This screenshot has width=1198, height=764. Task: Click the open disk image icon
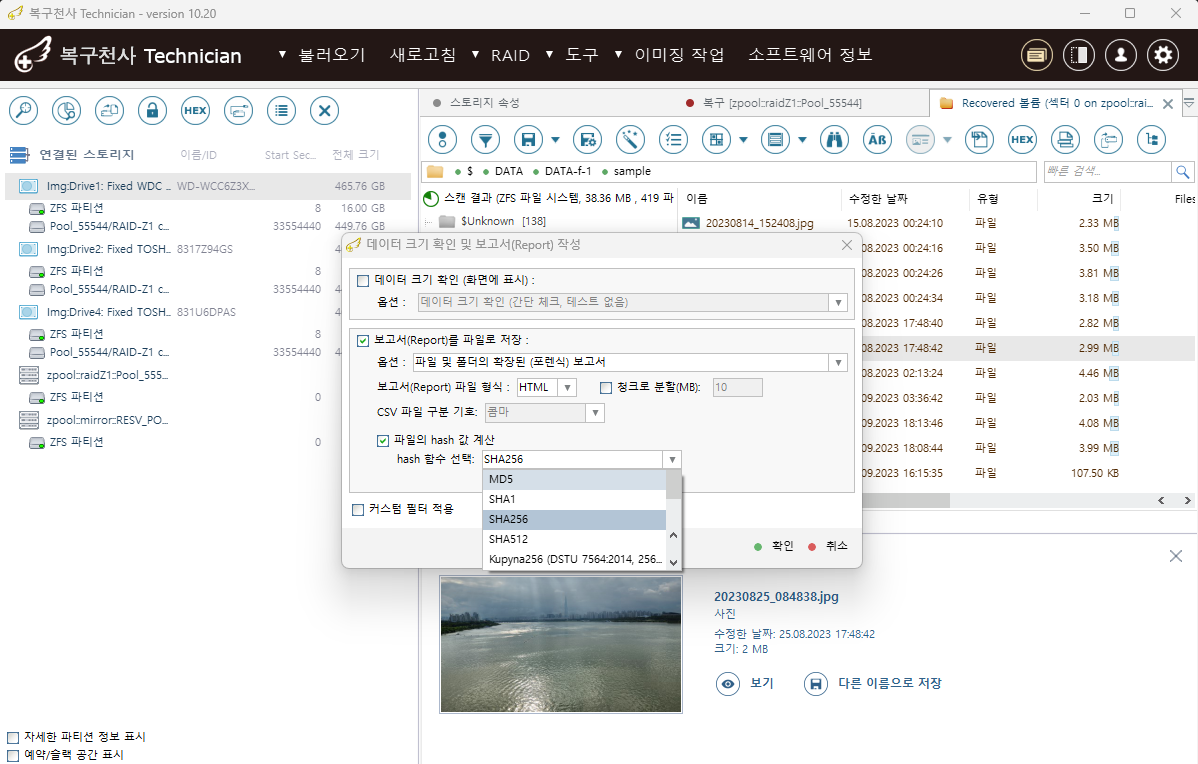point(109,111)
